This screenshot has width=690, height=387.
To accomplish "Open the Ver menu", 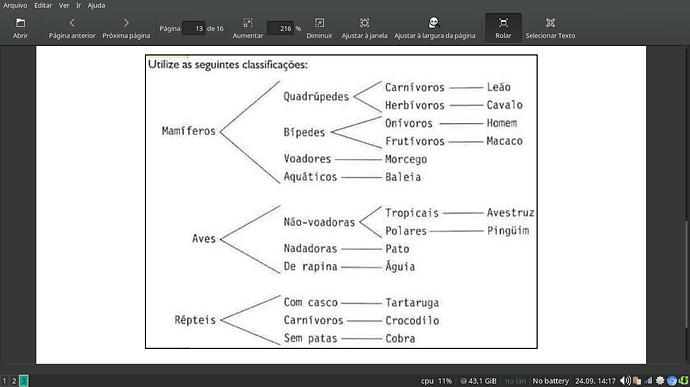I will (x=64, y=5).
